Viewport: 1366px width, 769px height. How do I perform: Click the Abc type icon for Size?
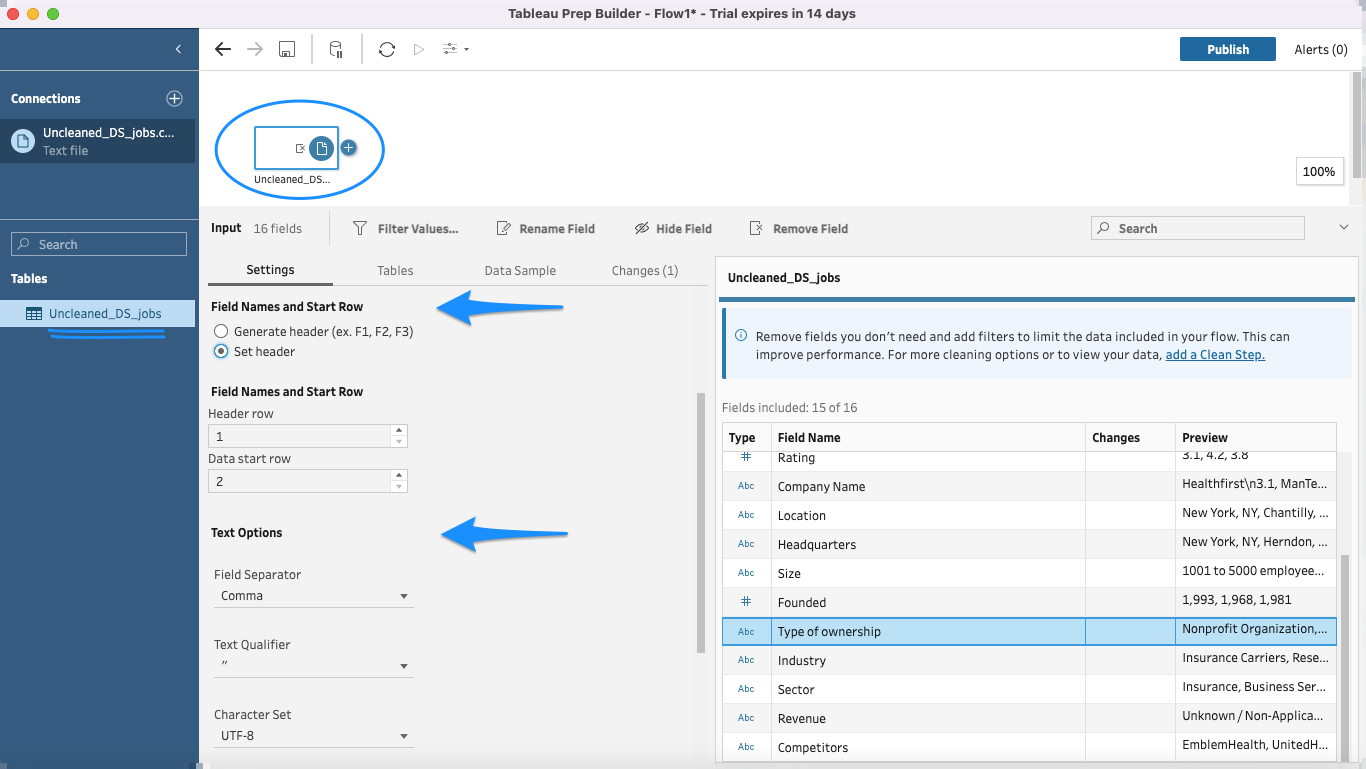pos(746,573)
